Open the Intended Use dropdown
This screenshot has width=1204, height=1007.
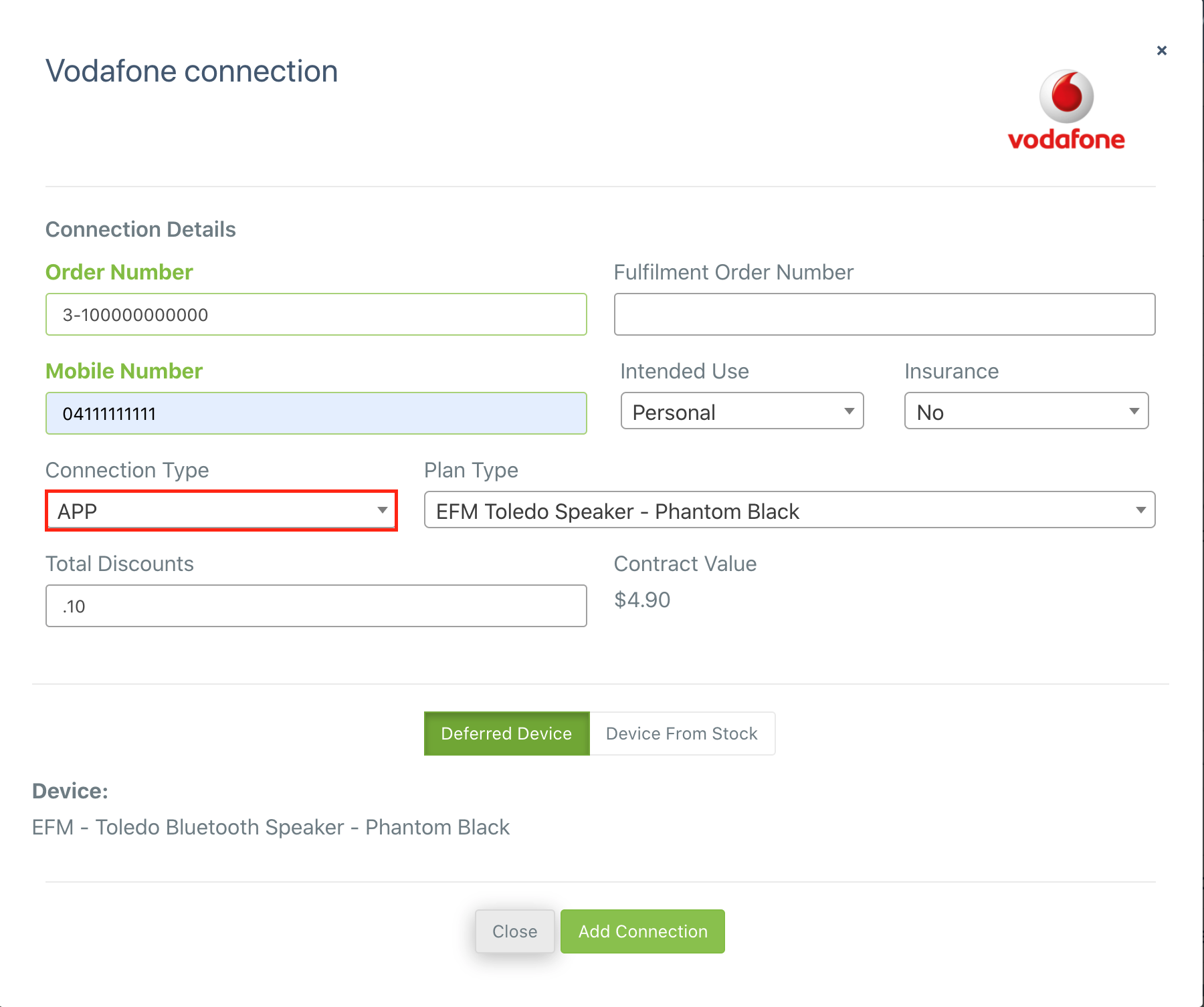point(742,411)
